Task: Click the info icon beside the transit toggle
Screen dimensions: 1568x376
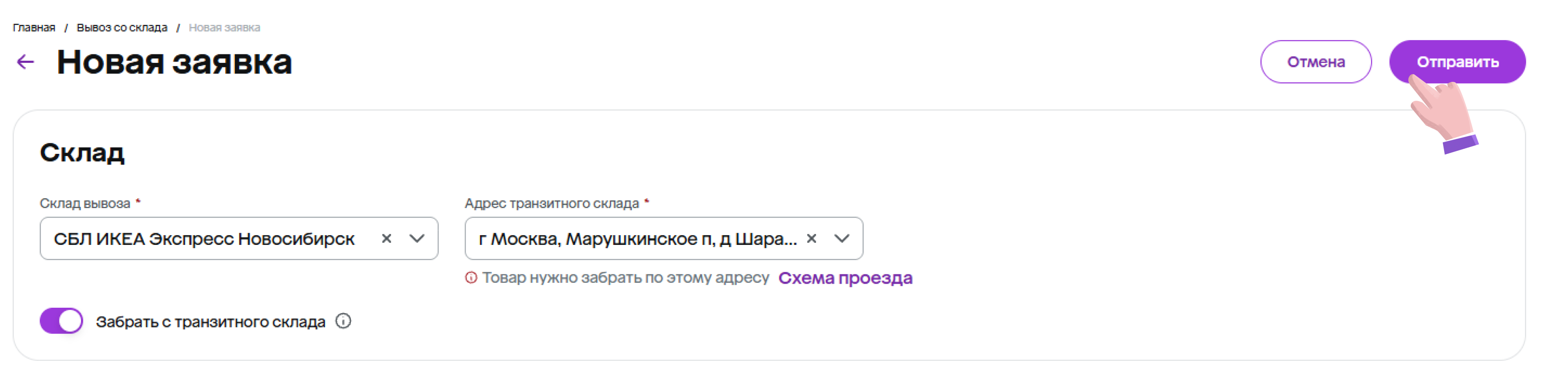Action: 343,321
